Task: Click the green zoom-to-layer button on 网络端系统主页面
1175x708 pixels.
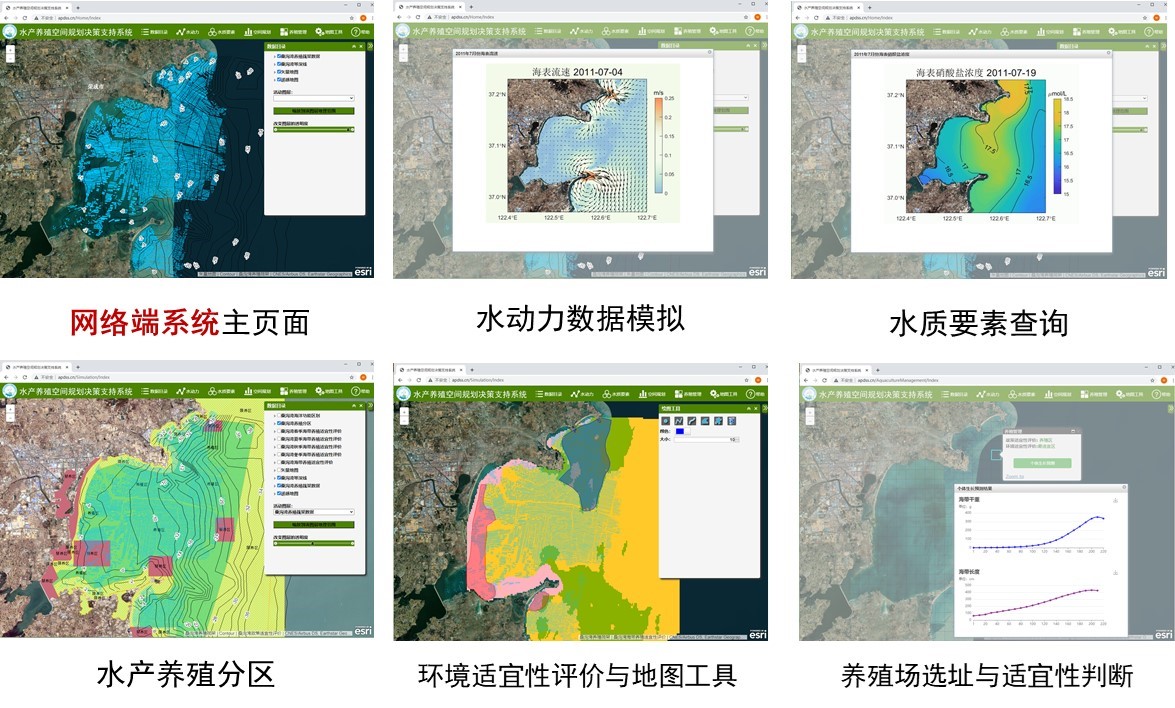Action: 314,110
